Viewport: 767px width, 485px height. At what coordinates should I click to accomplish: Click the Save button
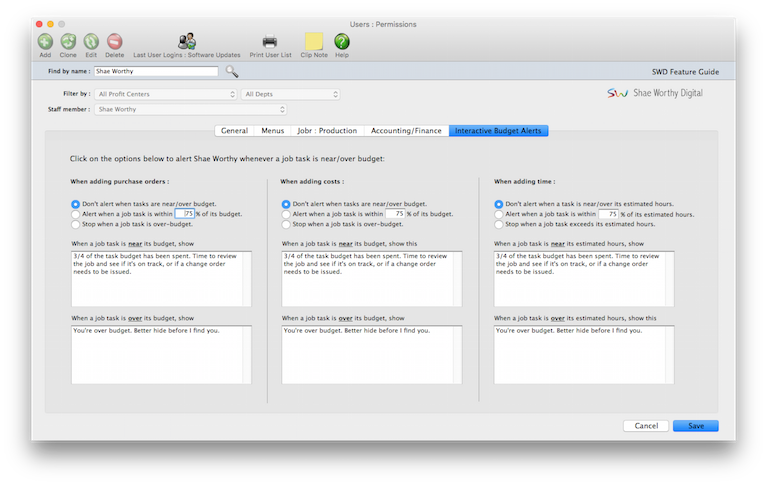click(695, 425)
